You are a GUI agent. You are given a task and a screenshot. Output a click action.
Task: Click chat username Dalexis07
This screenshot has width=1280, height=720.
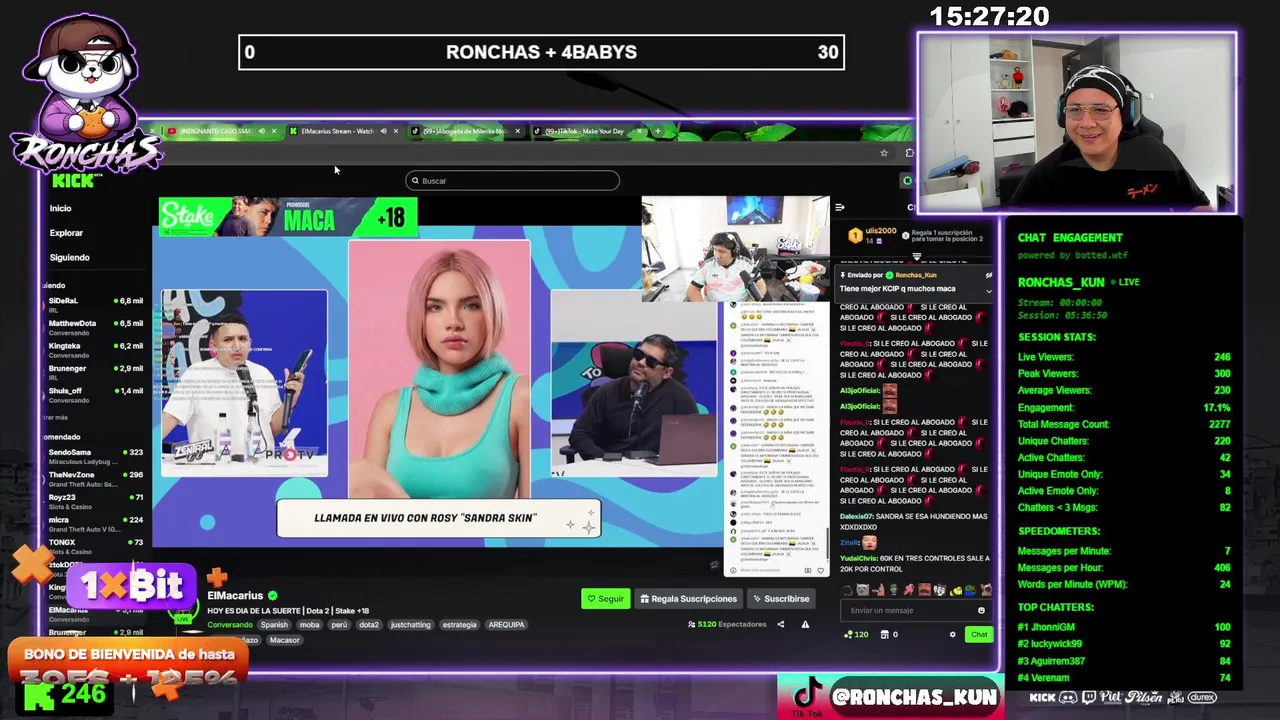tap(857, 517)
